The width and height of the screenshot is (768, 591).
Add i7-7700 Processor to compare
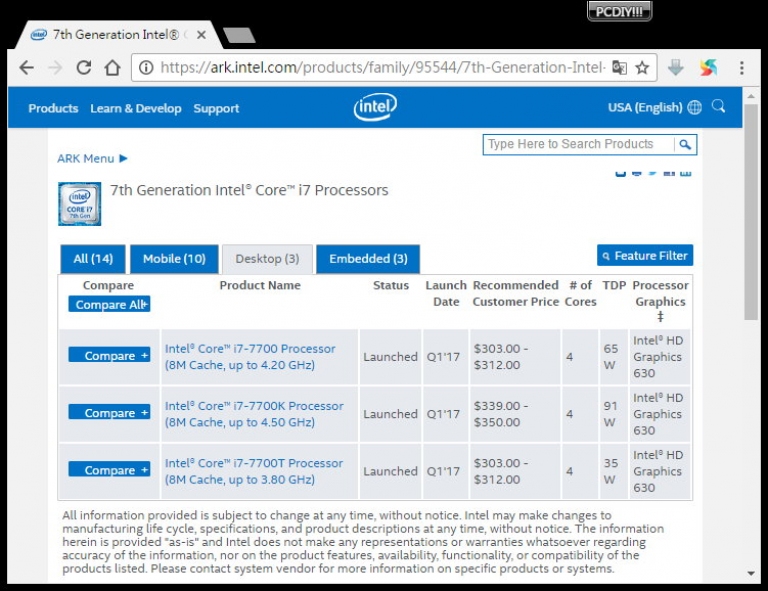tap(109, 355)
